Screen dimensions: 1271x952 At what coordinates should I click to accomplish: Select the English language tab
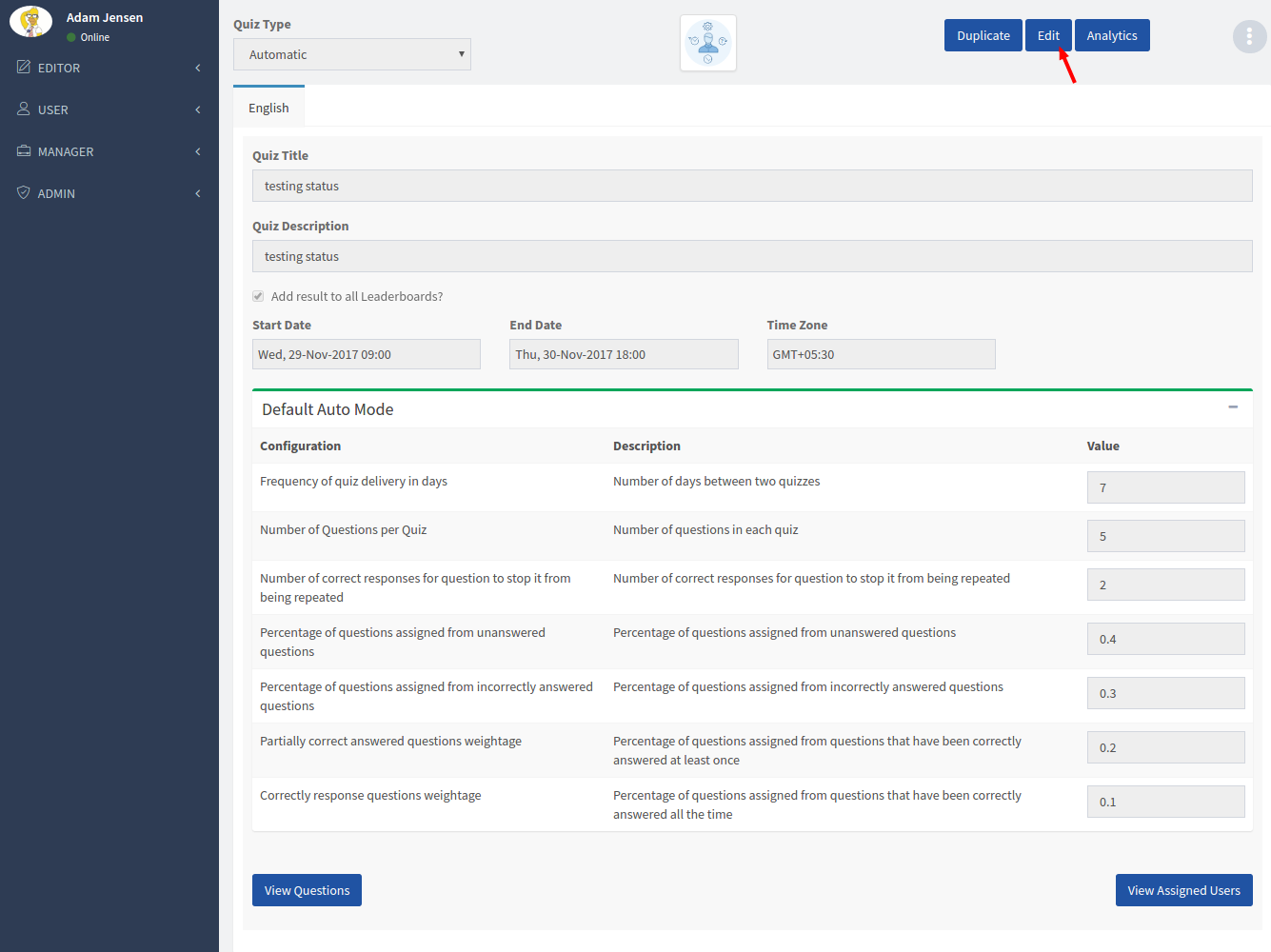[x=268, y=108]
